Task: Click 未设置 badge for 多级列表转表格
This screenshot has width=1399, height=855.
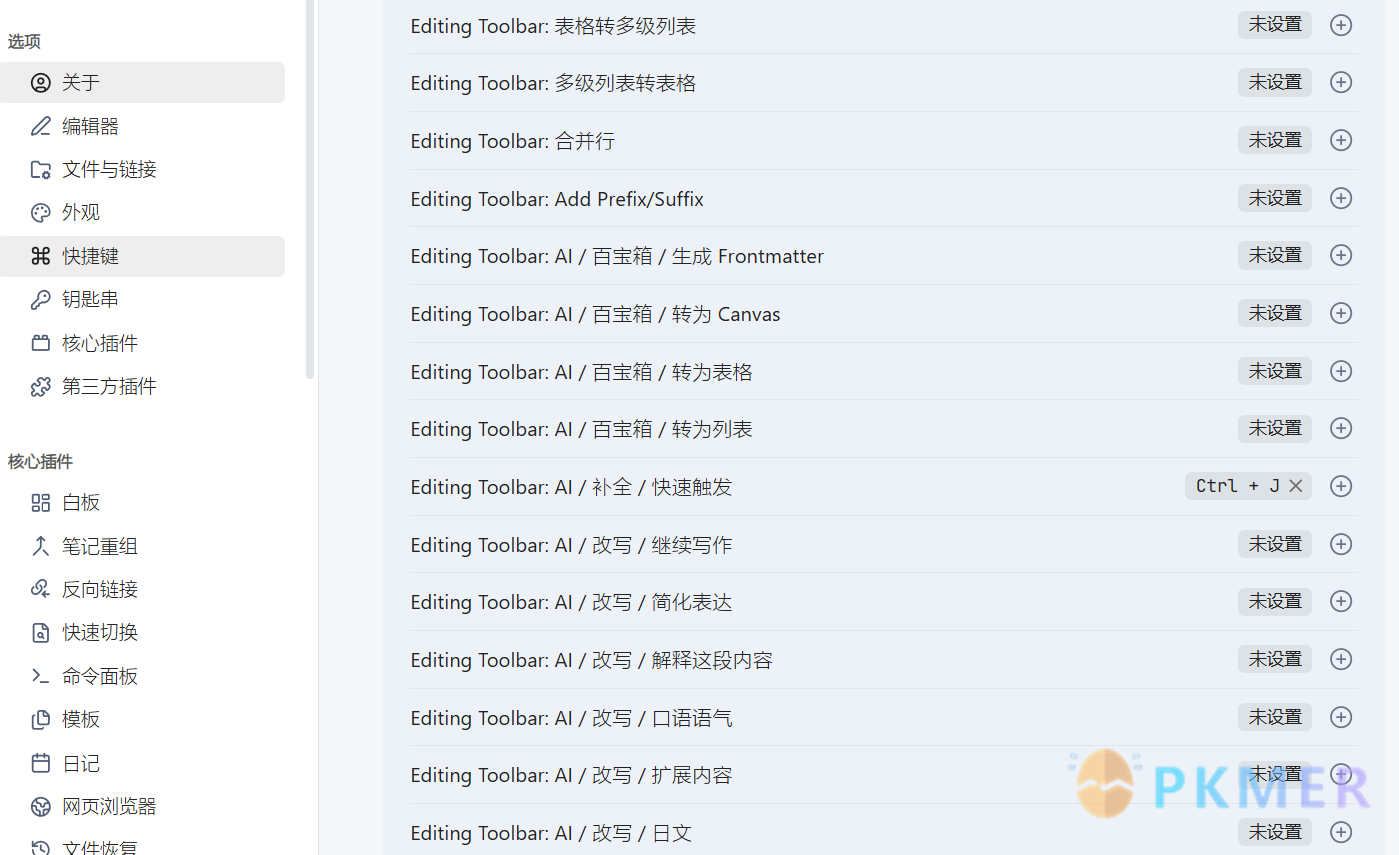Action: [x=1274, y=82]
